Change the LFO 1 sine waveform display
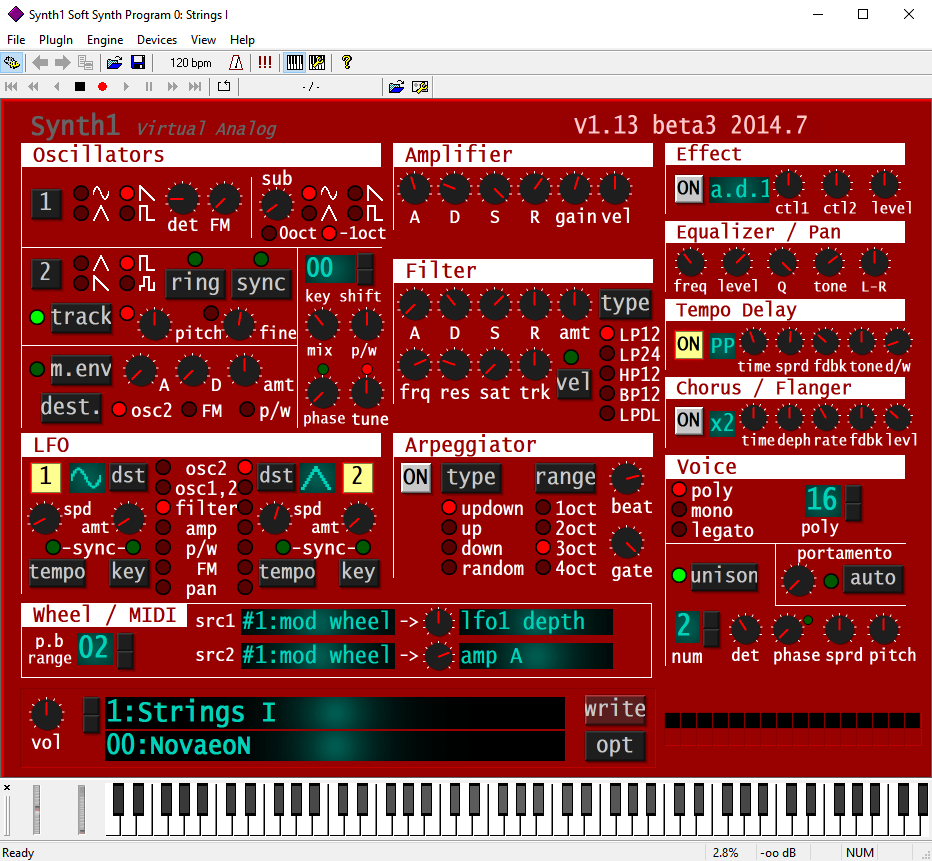The height and width of the screenshot is (861, 932). 87,477
